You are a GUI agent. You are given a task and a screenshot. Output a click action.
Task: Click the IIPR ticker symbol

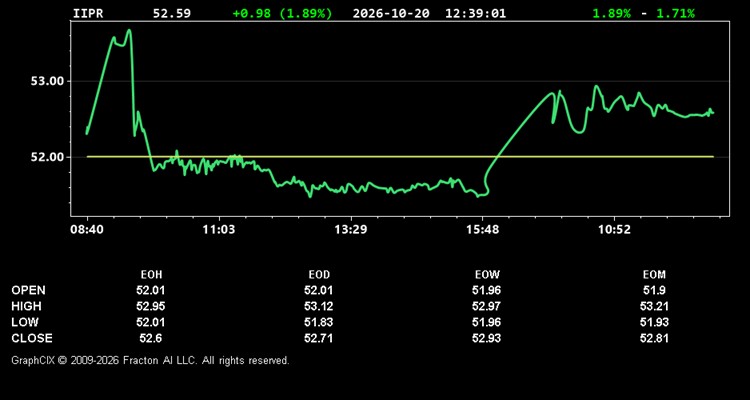pyautogui.click(x=88, y=13)
